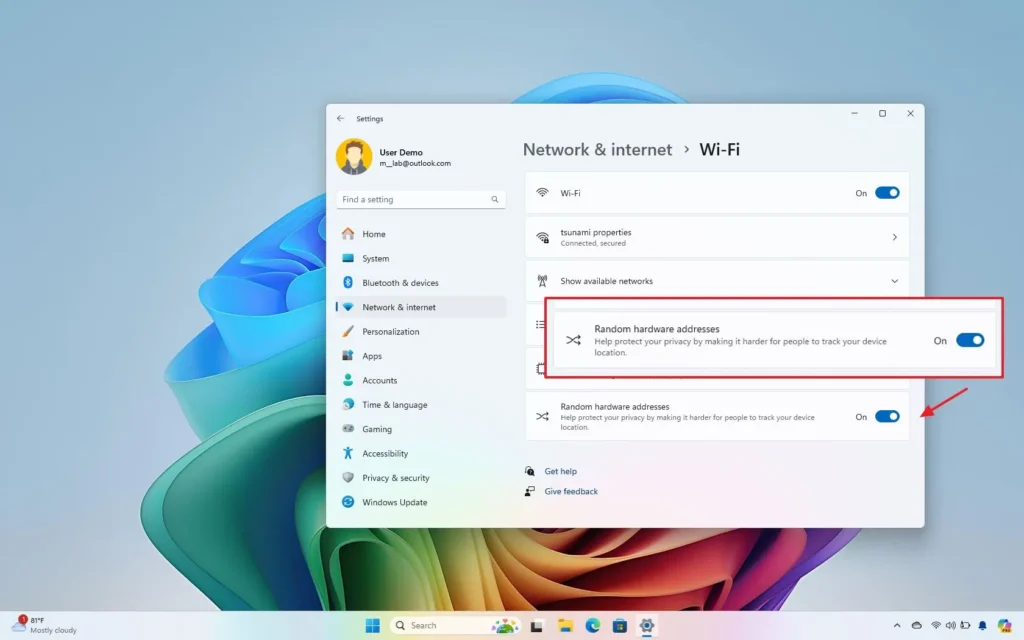The height and width of the screenshot is (640, 1024).
Task: Turn off the Wi-Fi toggle switch
Action: click(x=887, y=193)
